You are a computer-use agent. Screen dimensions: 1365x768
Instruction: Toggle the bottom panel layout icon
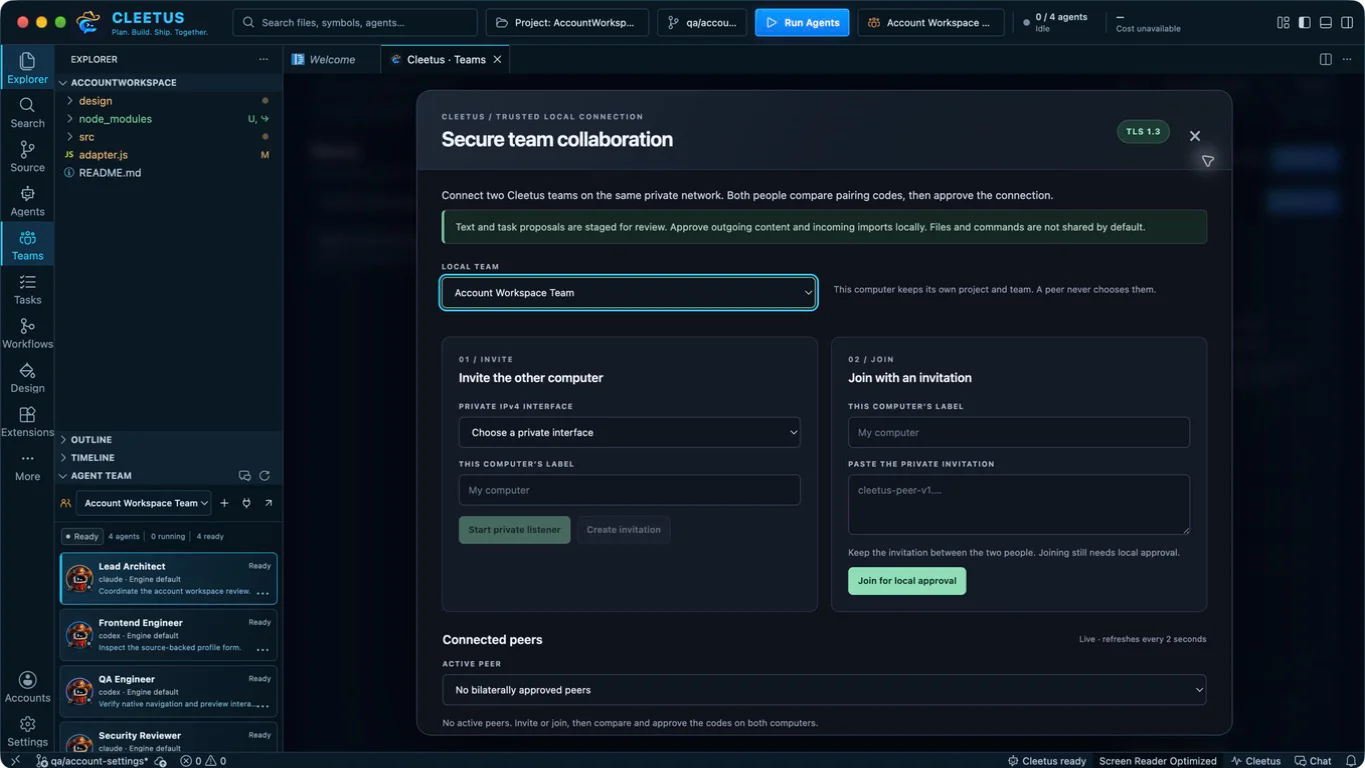(1326, 22)
